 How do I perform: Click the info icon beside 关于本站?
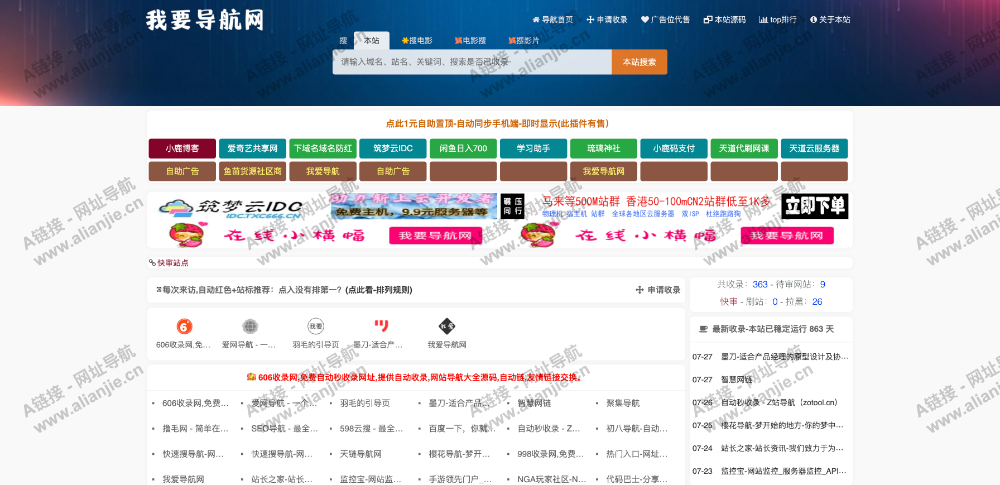pos(813,20)
